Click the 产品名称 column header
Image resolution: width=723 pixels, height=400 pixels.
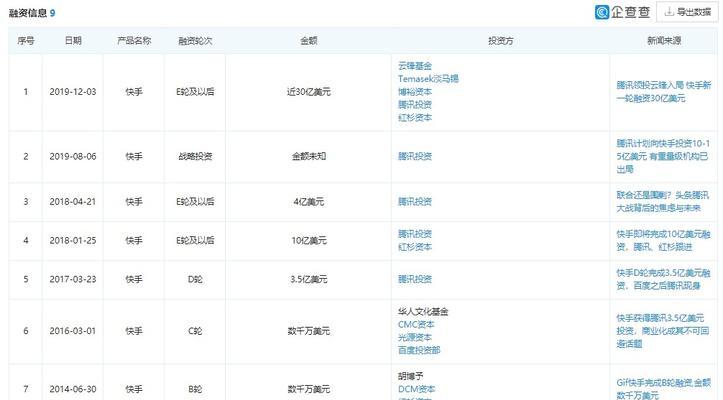(134, 41)
